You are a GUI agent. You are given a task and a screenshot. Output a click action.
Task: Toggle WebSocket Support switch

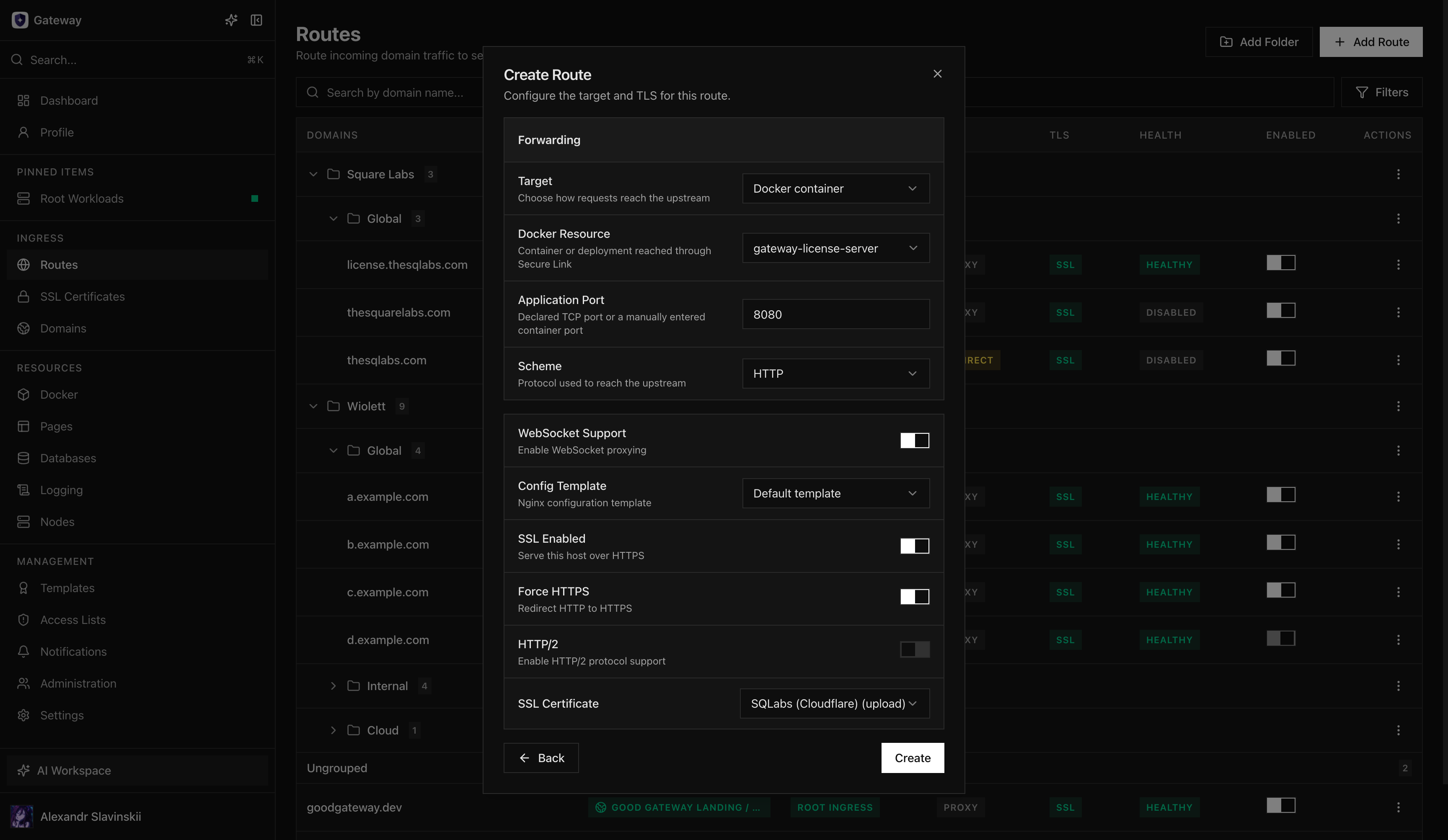tap(914, 441)
